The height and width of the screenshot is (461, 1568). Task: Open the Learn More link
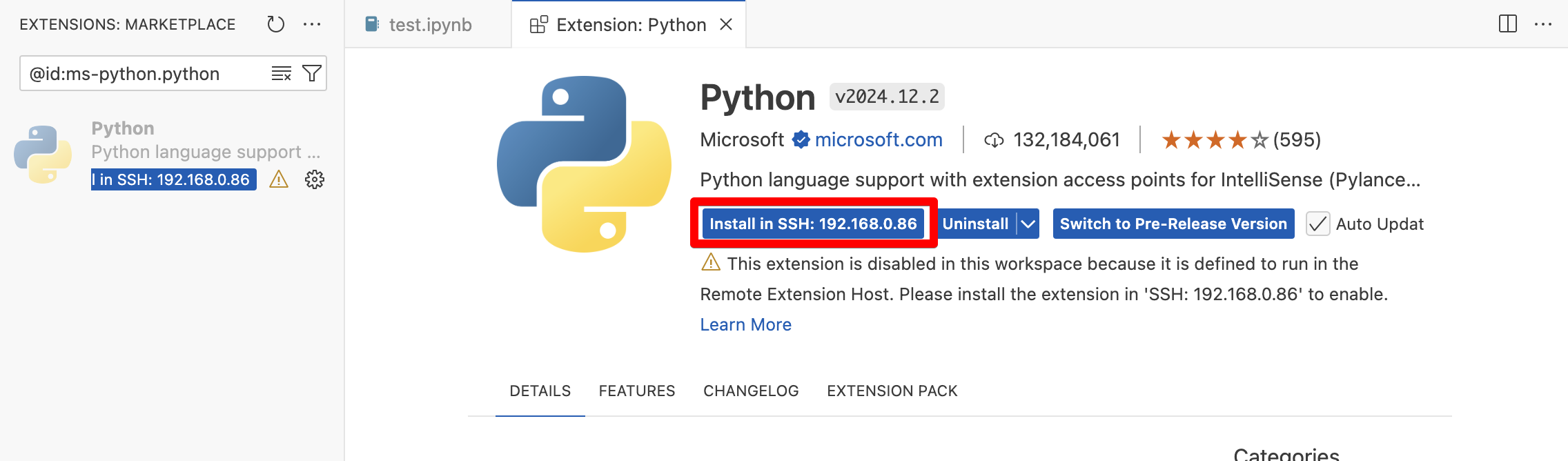745,324
